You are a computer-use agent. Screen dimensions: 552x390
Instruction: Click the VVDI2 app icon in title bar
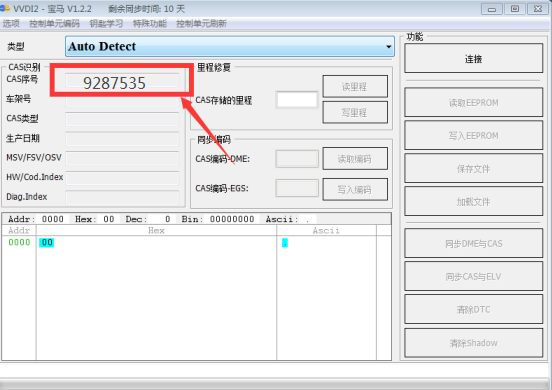5,8
